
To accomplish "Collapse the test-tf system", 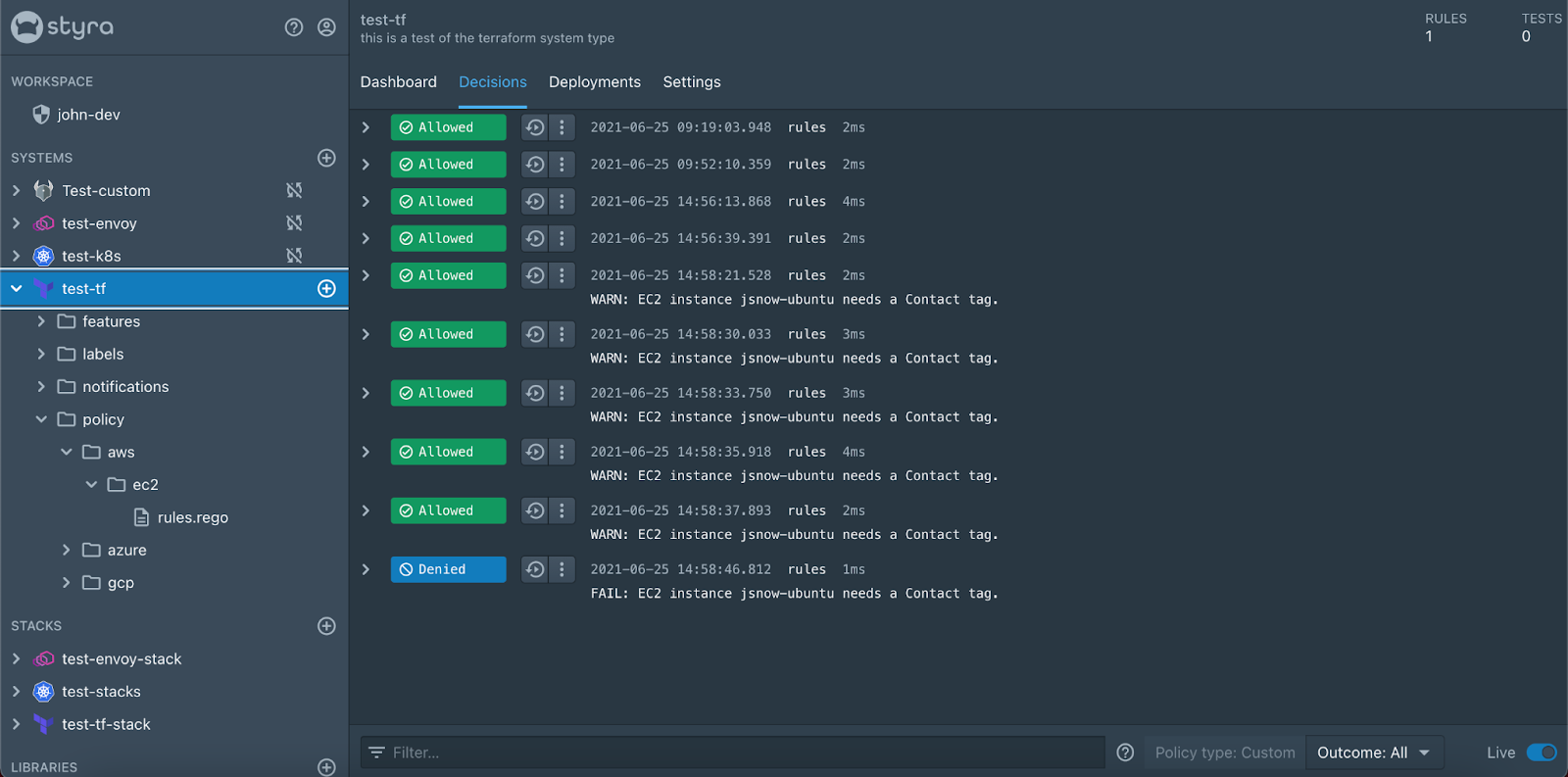I will [17, 289].
